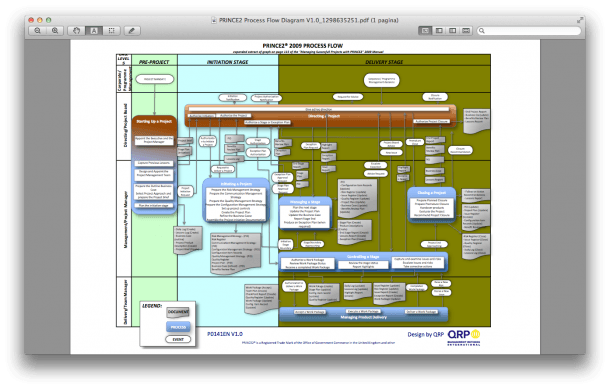Click the Initiating a Project process box
This screenshot has height=389, width=610.
pyautogui.click(x=236, y=200)
